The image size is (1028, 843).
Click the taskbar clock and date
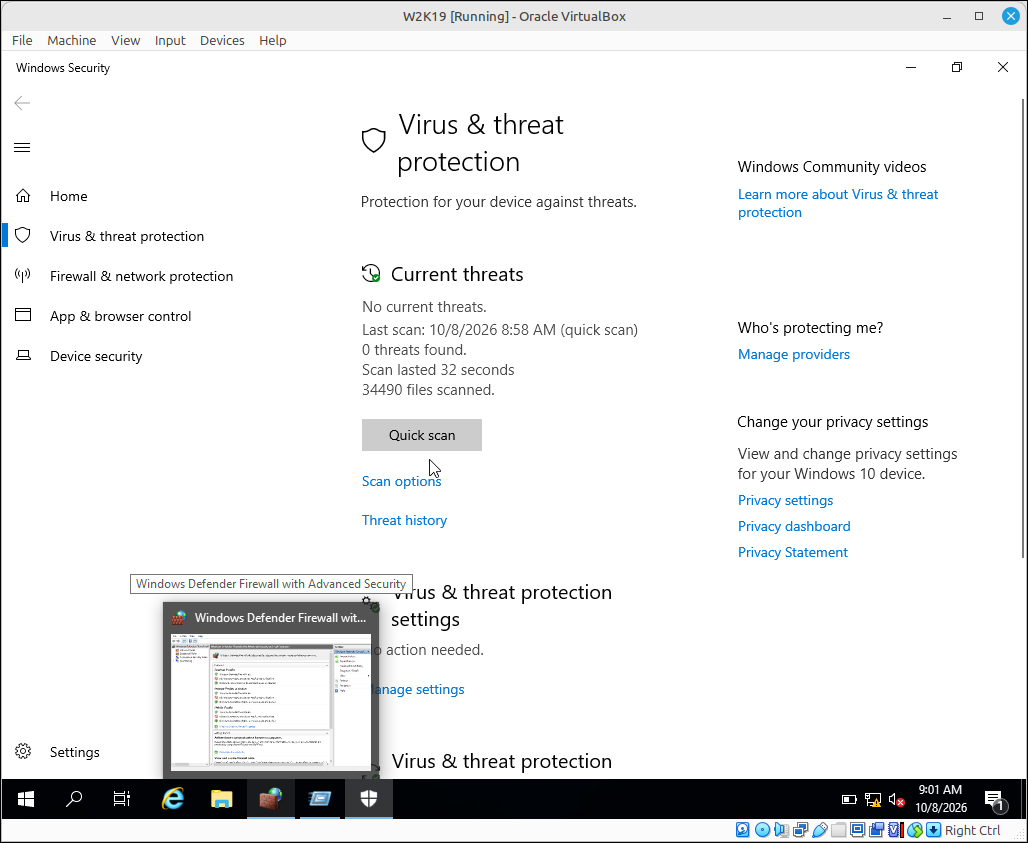coord(941,798)
